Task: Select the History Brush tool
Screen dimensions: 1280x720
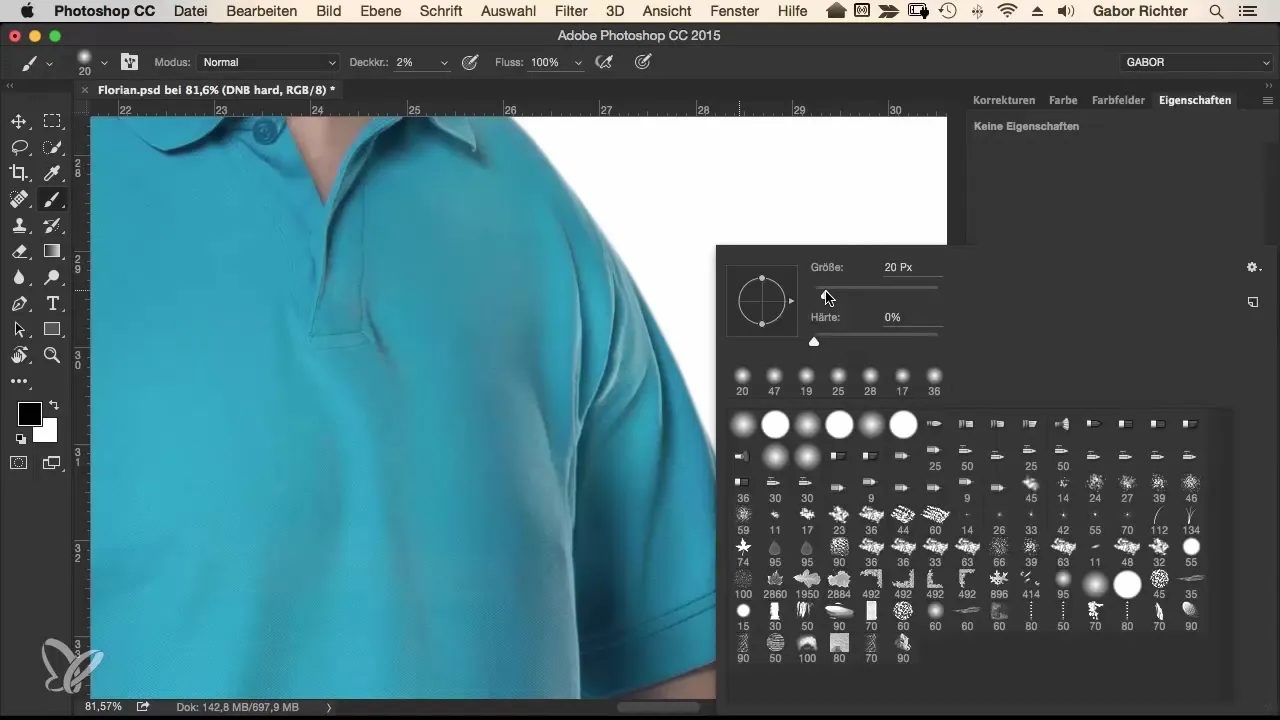Action: pyautogui.click(x=52, y=226)
